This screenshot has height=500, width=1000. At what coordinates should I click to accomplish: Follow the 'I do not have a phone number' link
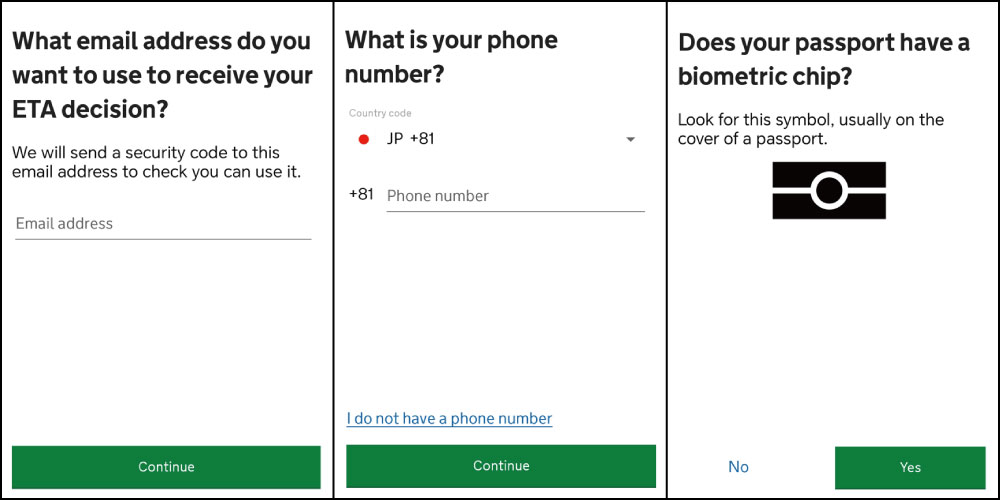coord(450,419)
